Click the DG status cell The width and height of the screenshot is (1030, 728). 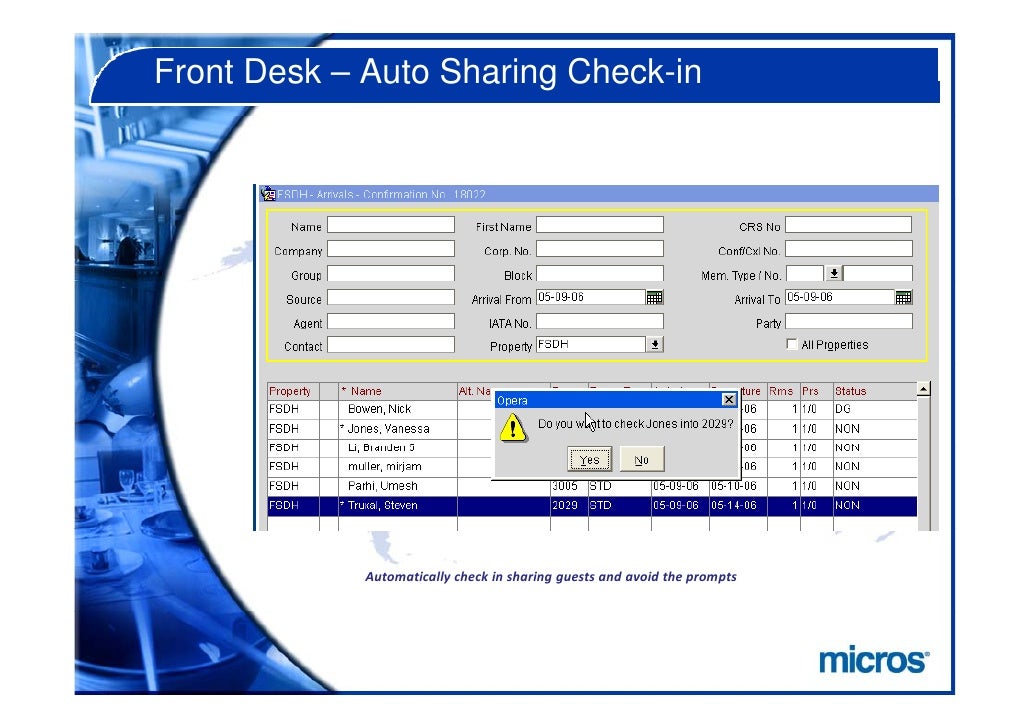[875, 409]
